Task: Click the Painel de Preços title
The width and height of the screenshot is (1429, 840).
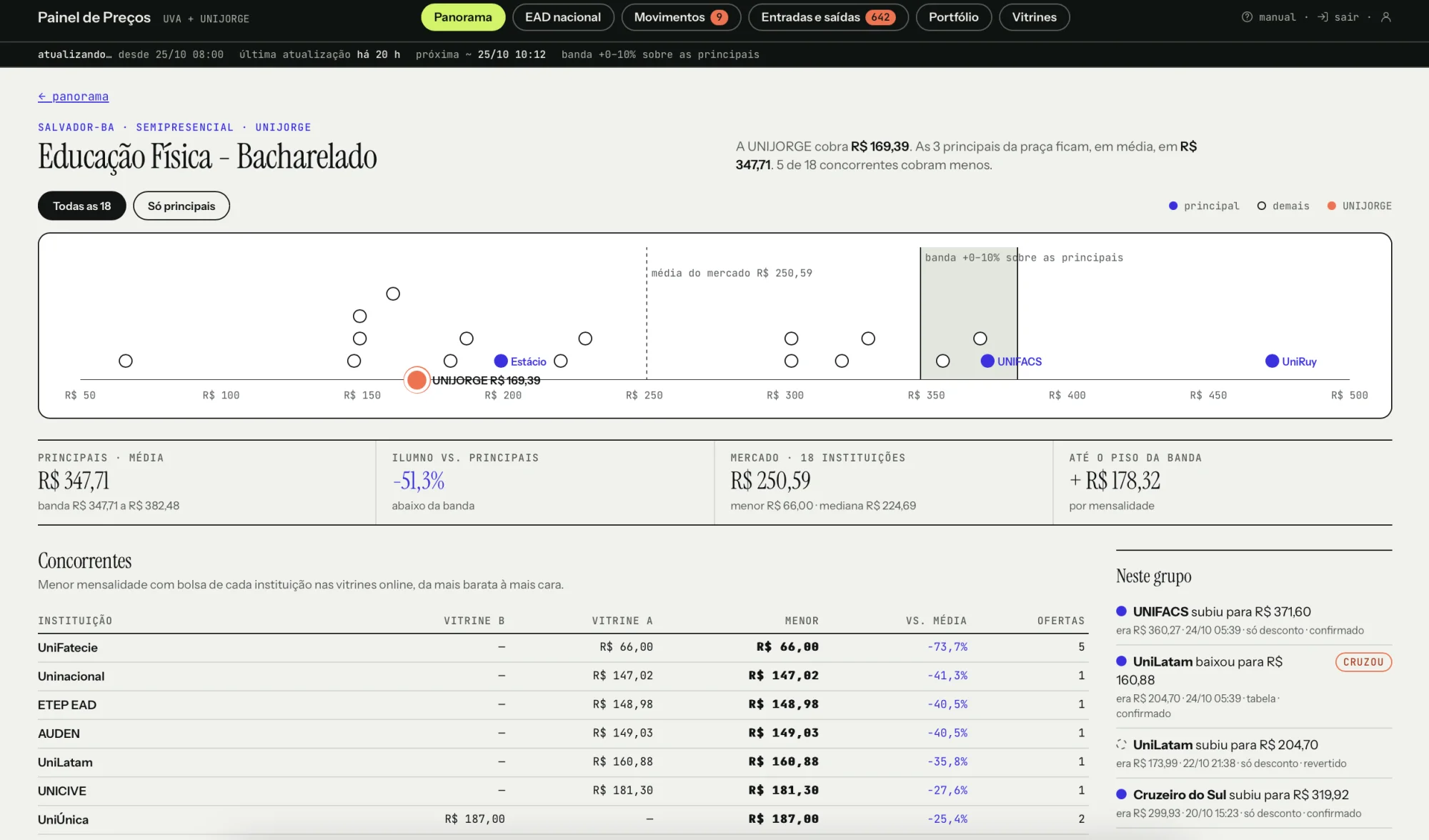Action: coord(94,17)
